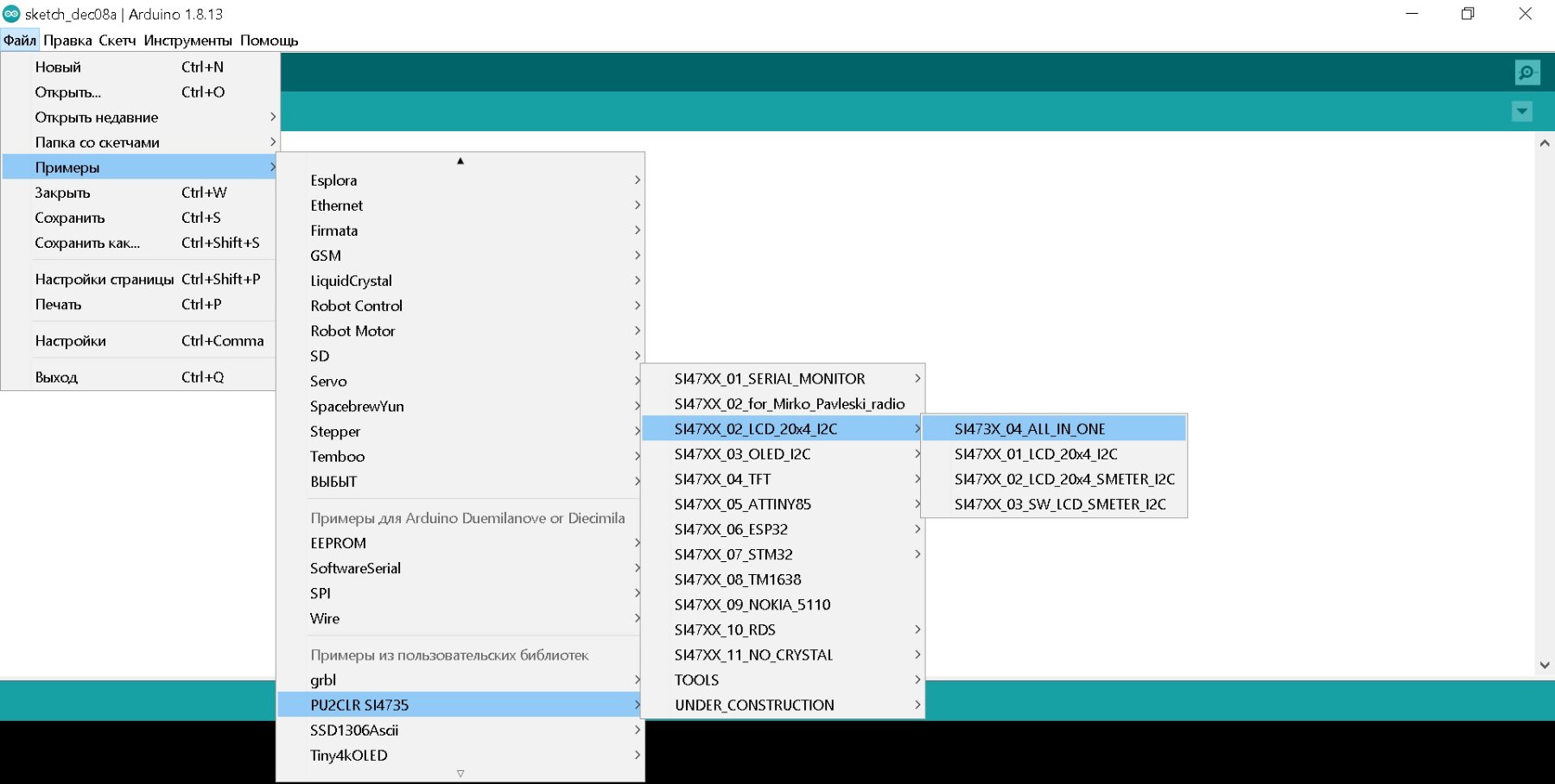Click editor scrollbar down arrow
Viewport: 1555px width, 784px height.
(1545, 665)
